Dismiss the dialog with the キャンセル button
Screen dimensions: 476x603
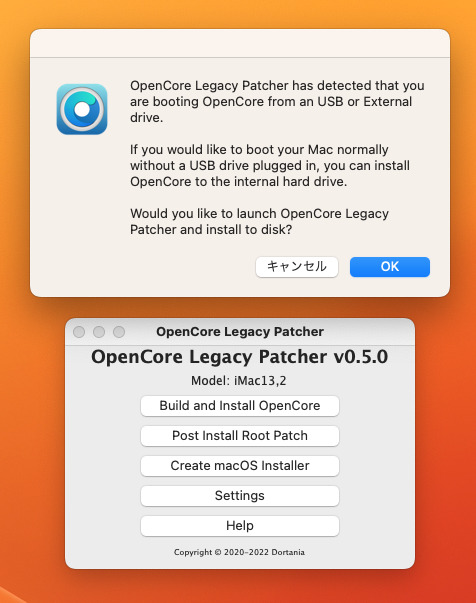click(x=296, y=267)
